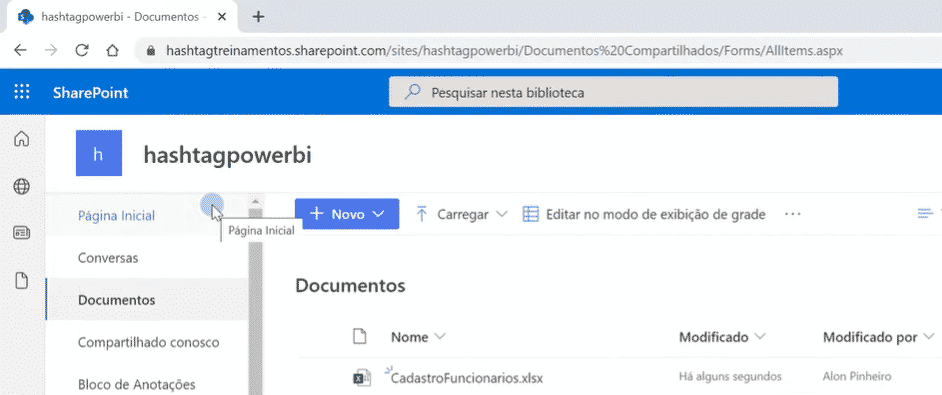
Task: Switch to the hashtagpowerbi - Documentos browser tab
Action: click(x=123, y=17)
